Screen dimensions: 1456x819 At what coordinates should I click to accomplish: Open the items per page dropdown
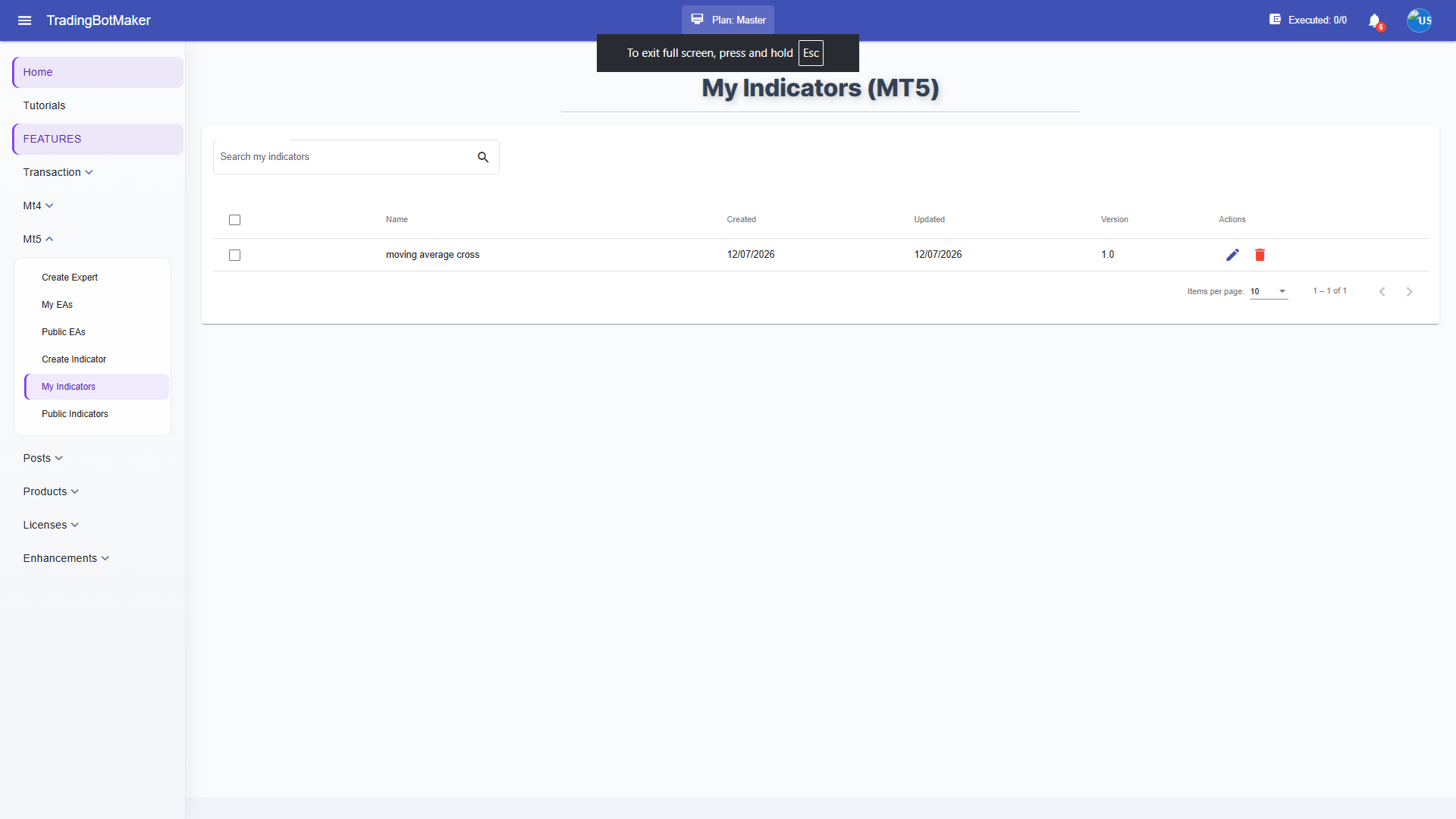(x=1269, y=291)
